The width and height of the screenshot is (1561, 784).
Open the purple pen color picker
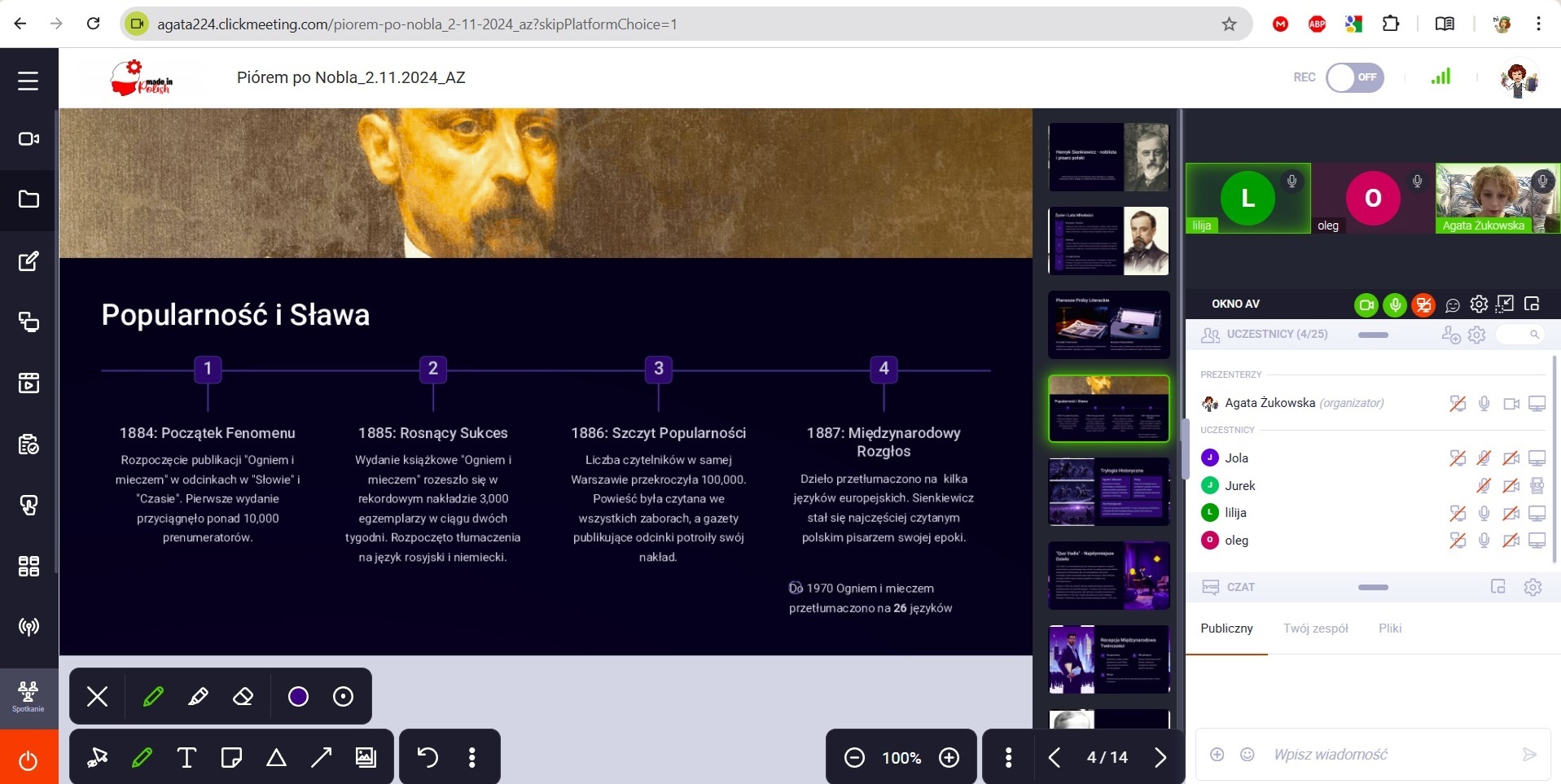(298, 697)
